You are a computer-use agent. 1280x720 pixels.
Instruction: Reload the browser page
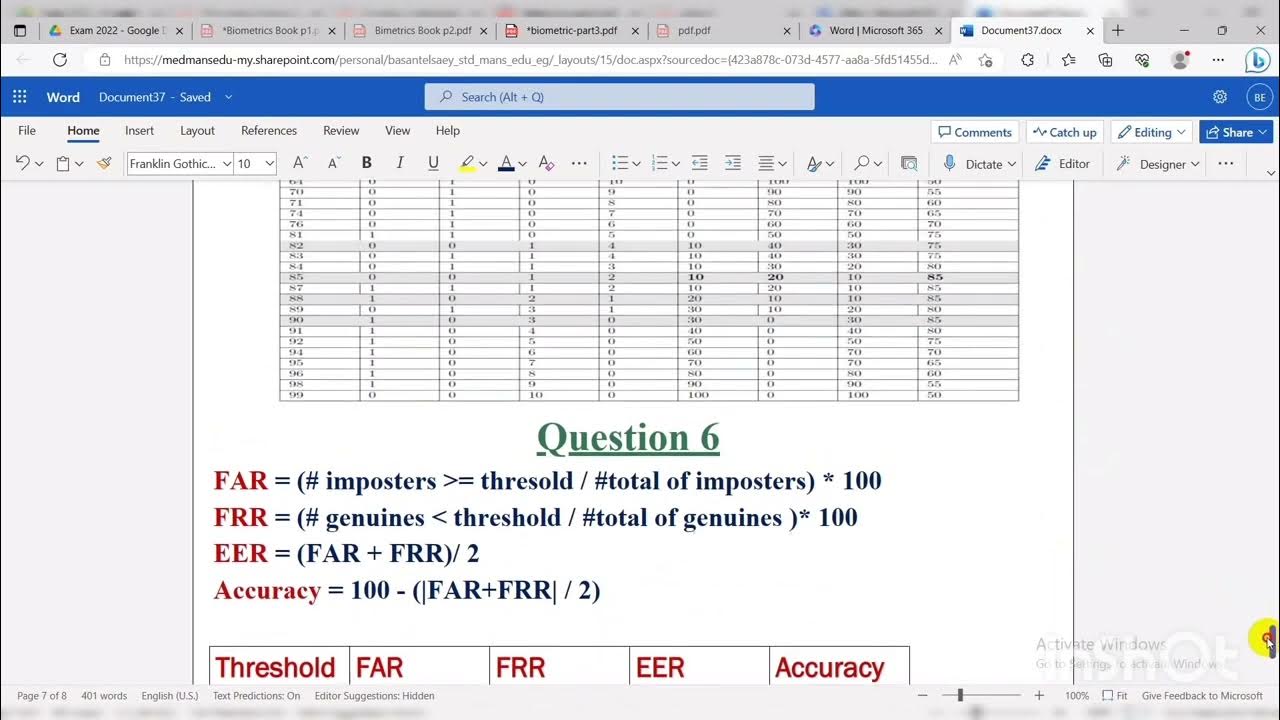click(60, 60)
